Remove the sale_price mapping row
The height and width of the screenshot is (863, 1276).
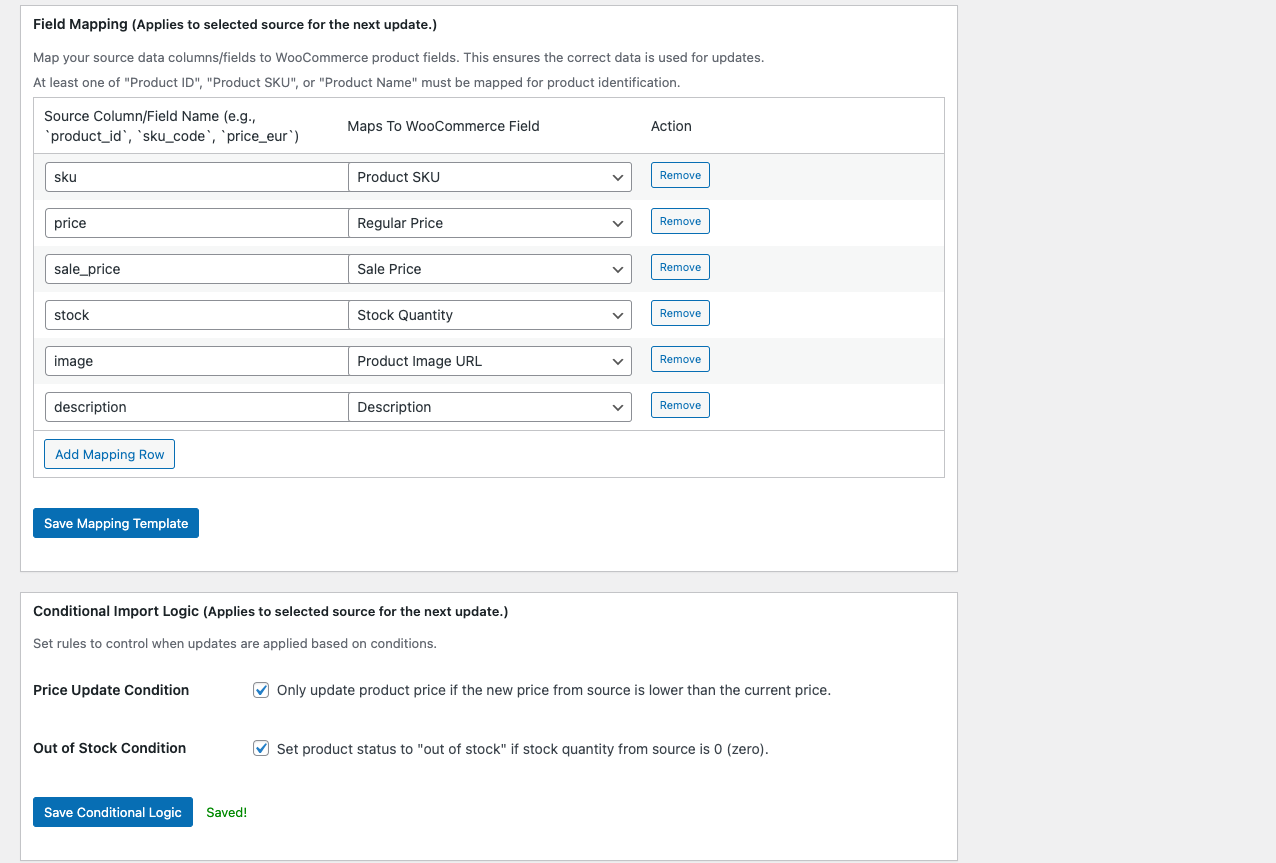point(680,267)
